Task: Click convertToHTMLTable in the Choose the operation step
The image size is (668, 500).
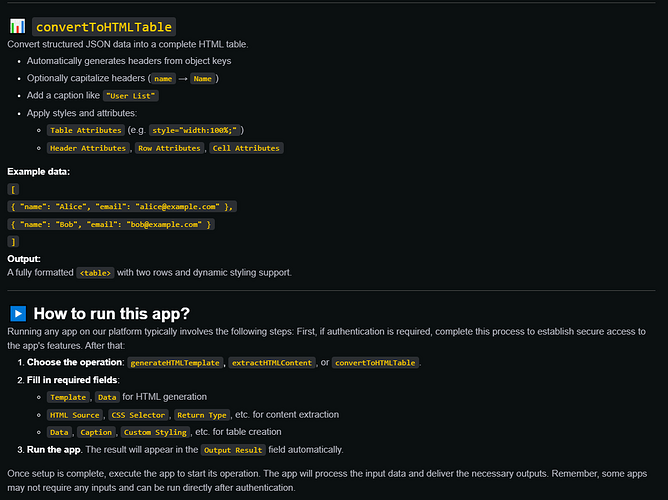Action: pyautogui.click(x=376, y=362)
